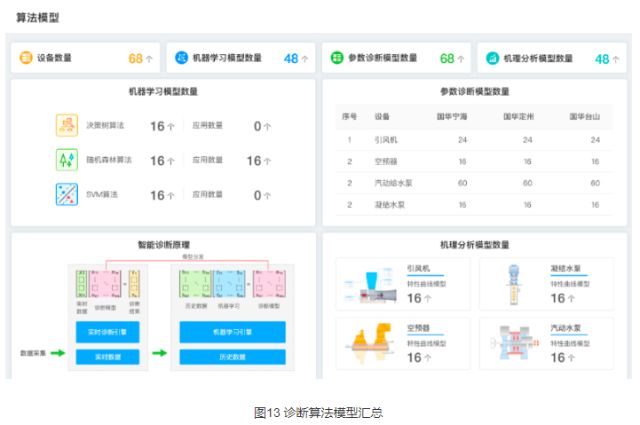Click the 算法模型 page title
Screen dimensions: 640x425
pyautogui.click(x=37, y=17)
